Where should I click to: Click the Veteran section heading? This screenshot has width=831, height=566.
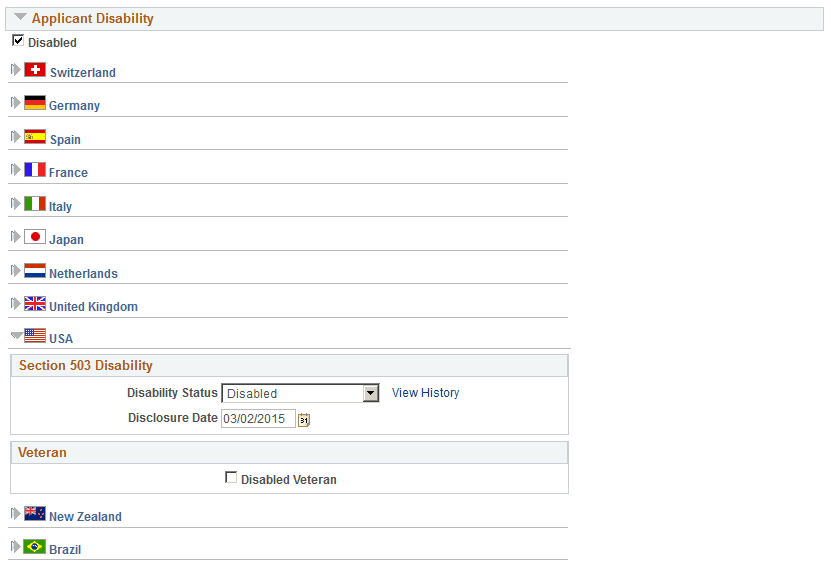[x=42, y=453]
